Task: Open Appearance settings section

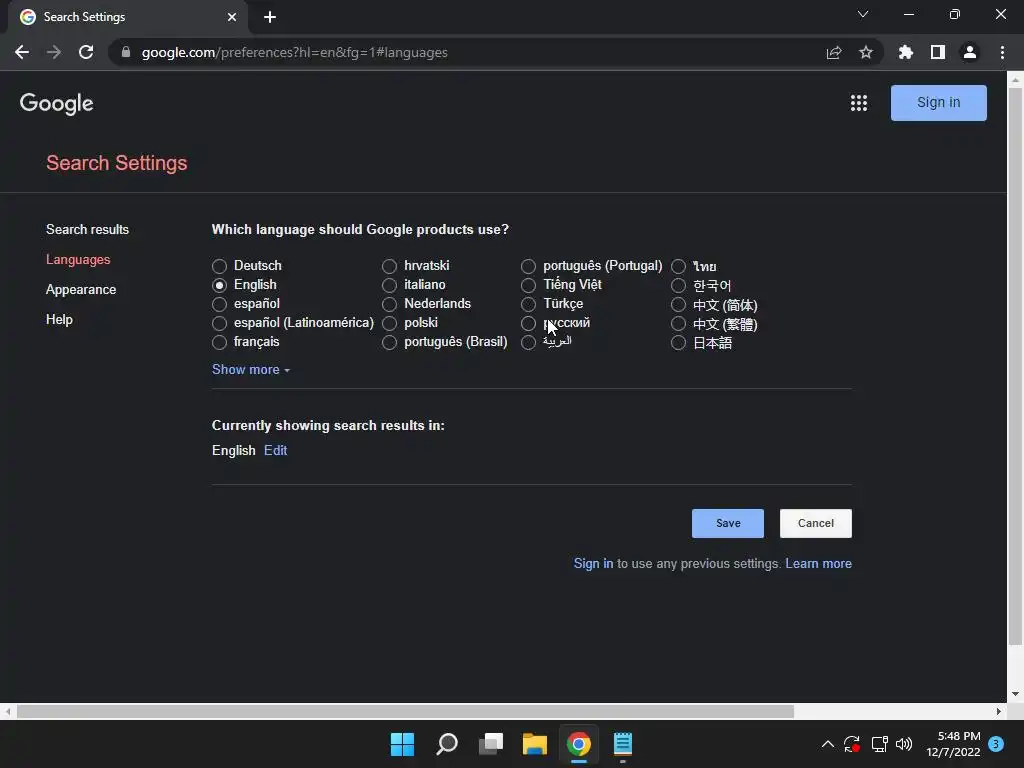Action: click(x=81, y=289)
